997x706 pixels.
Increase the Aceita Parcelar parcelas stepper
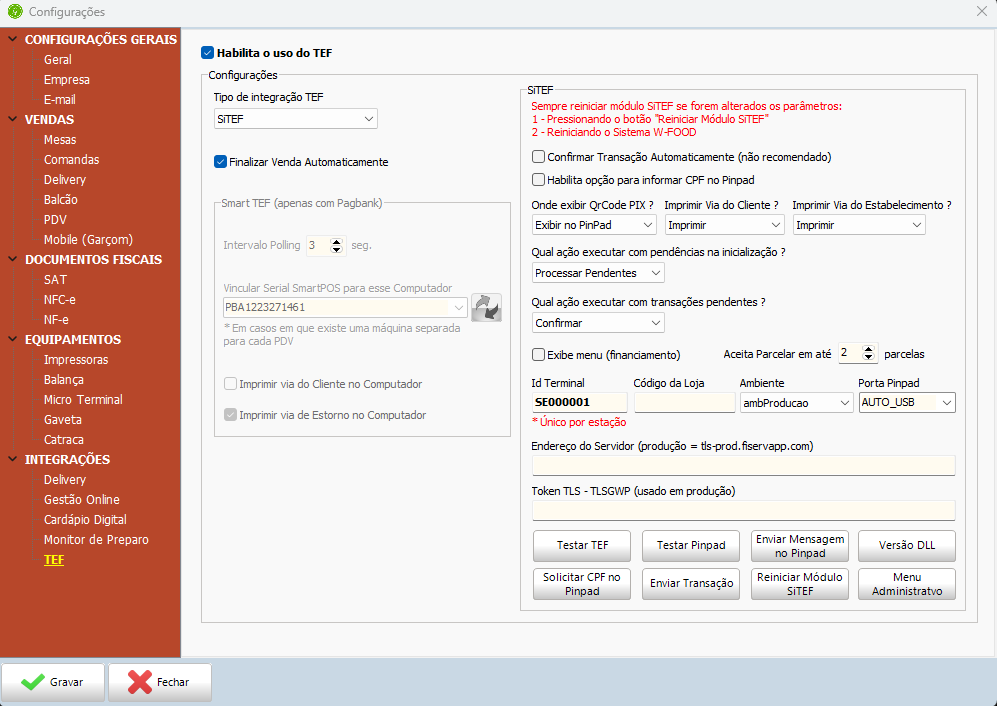(x=868, y=349)
